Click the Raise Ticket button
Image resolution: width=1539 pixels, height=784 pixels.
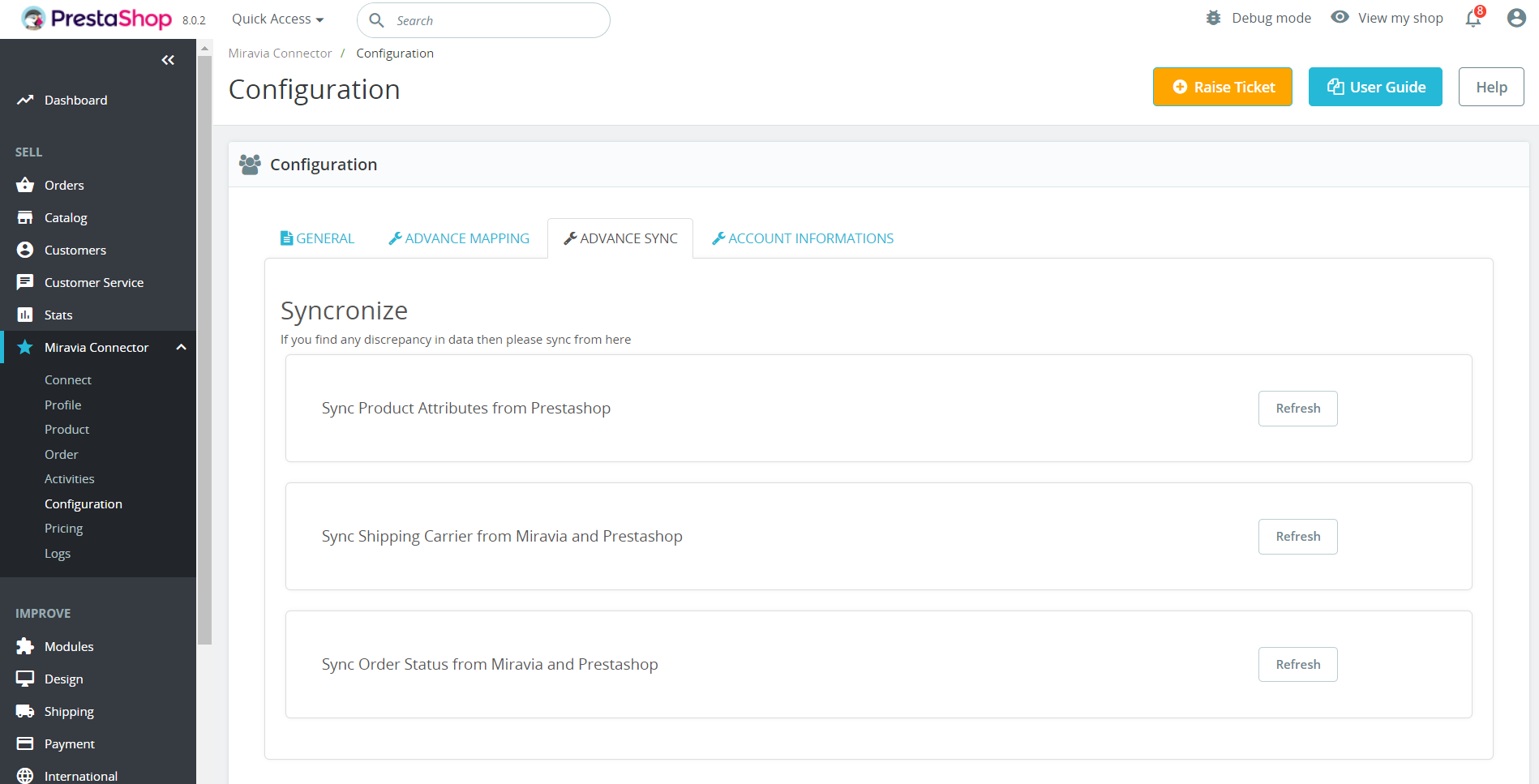click(x=1223, y=87)
